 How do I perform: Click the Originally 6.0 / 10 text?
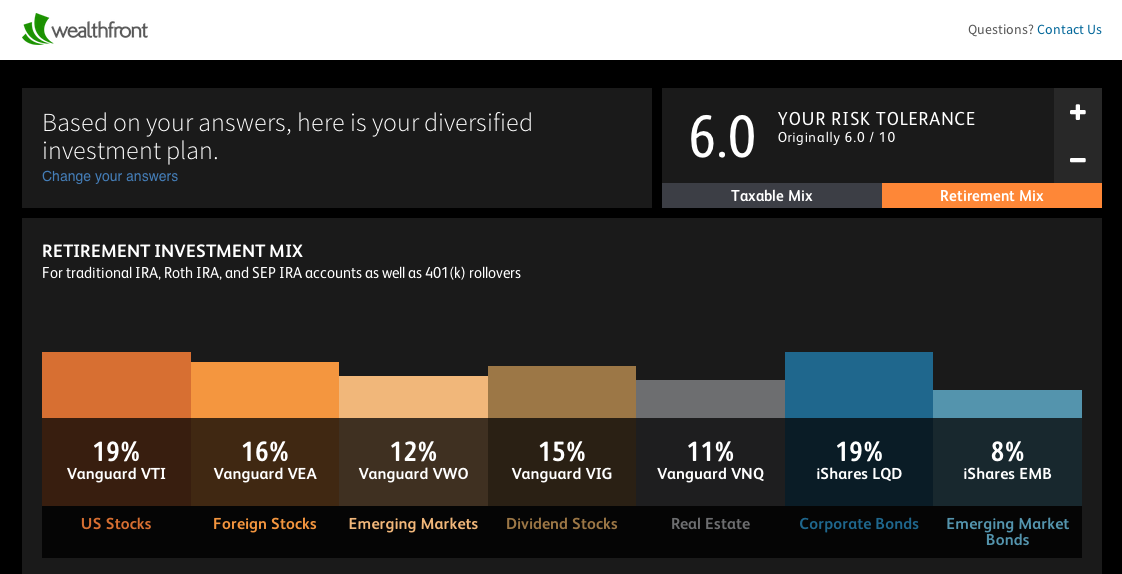pos(836,137)
